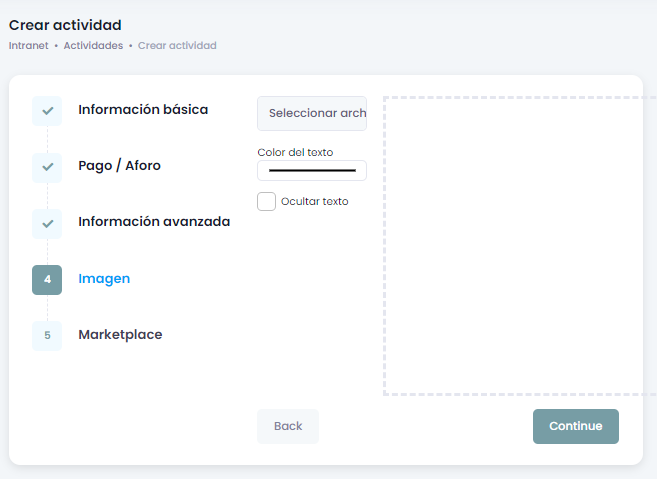Click the checkmark icon beside Información básica

click(47, 110)
